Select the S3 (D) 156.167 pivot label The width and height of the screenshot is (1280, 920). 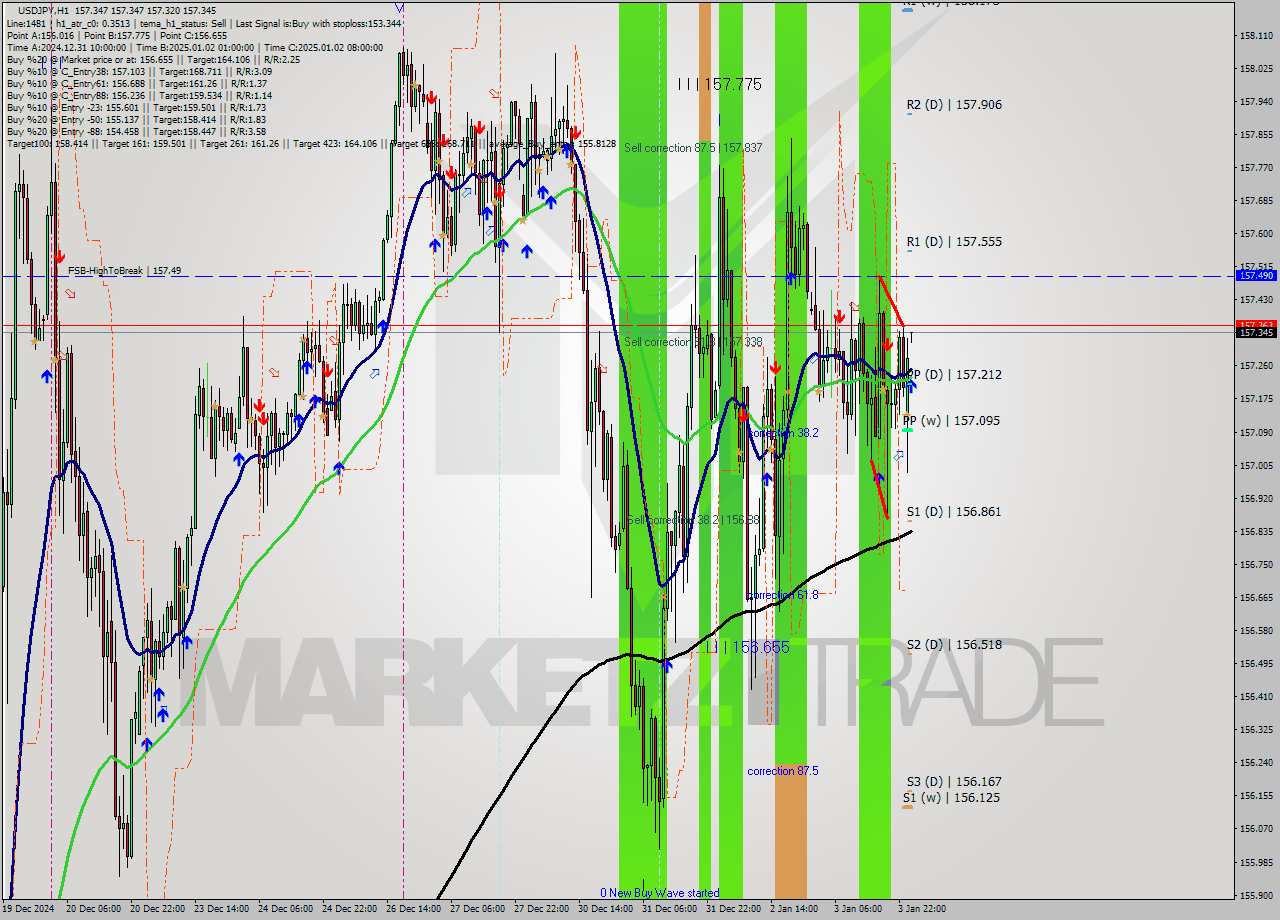pos(954,782)
